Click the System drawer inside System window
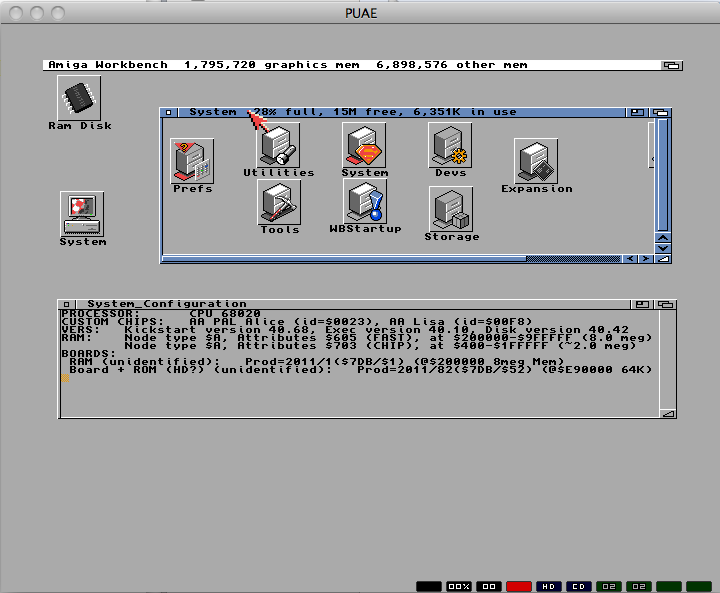The image size is (720, 593). [x=364, y=146]
